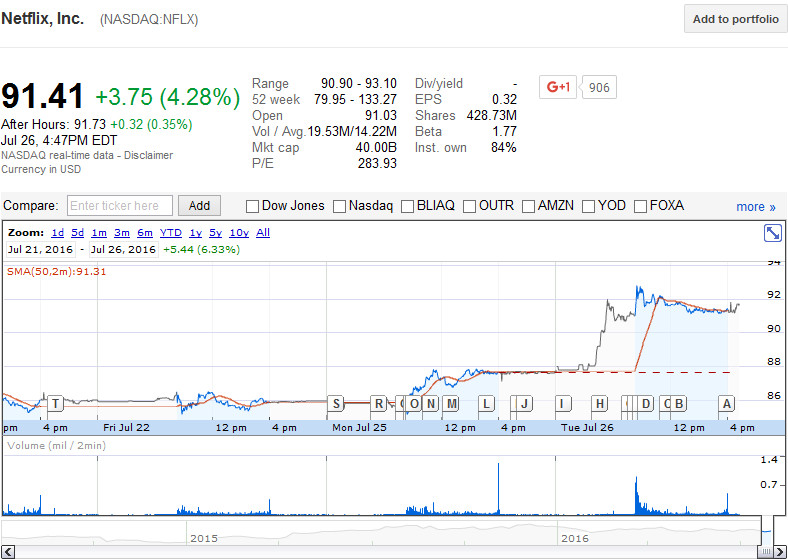Set chart zoom to 1d

(58, 233)
